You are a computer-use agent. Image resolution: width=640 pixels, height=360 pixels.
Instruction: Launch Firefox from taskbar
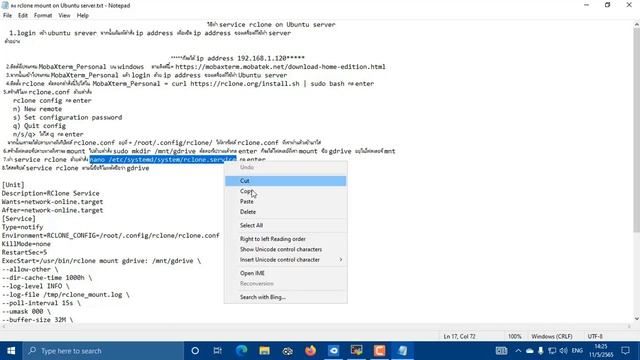point(311,351)
